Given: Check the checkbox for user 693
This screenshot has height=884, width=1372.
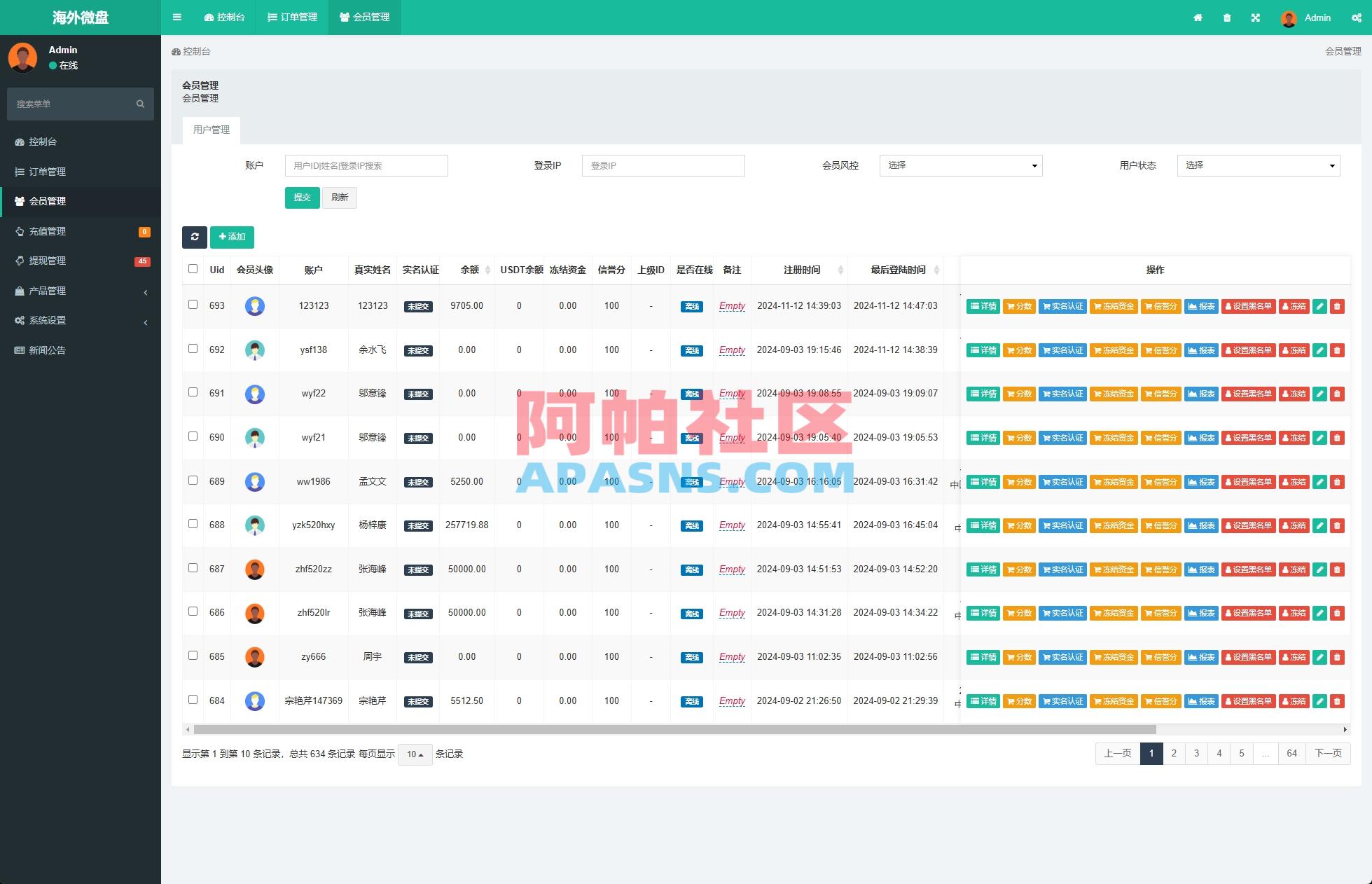Looking at the screenshot, I should [x=193, y=306].
